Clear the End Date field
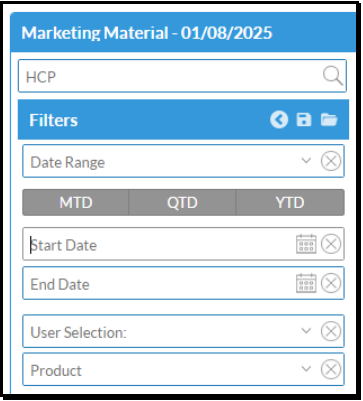 pyautogui.click(x=331, y=283)
